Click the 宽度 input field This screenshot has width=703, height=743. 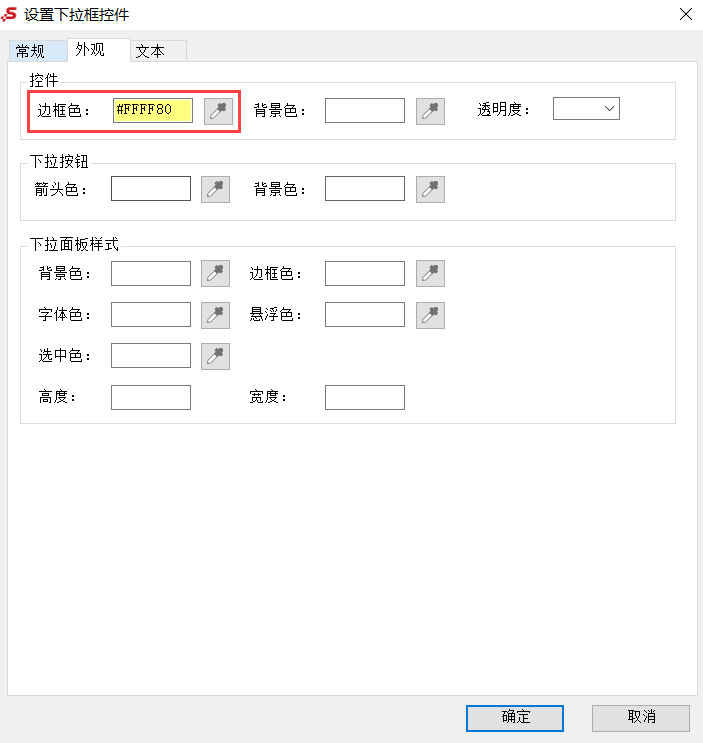point(365,397)
